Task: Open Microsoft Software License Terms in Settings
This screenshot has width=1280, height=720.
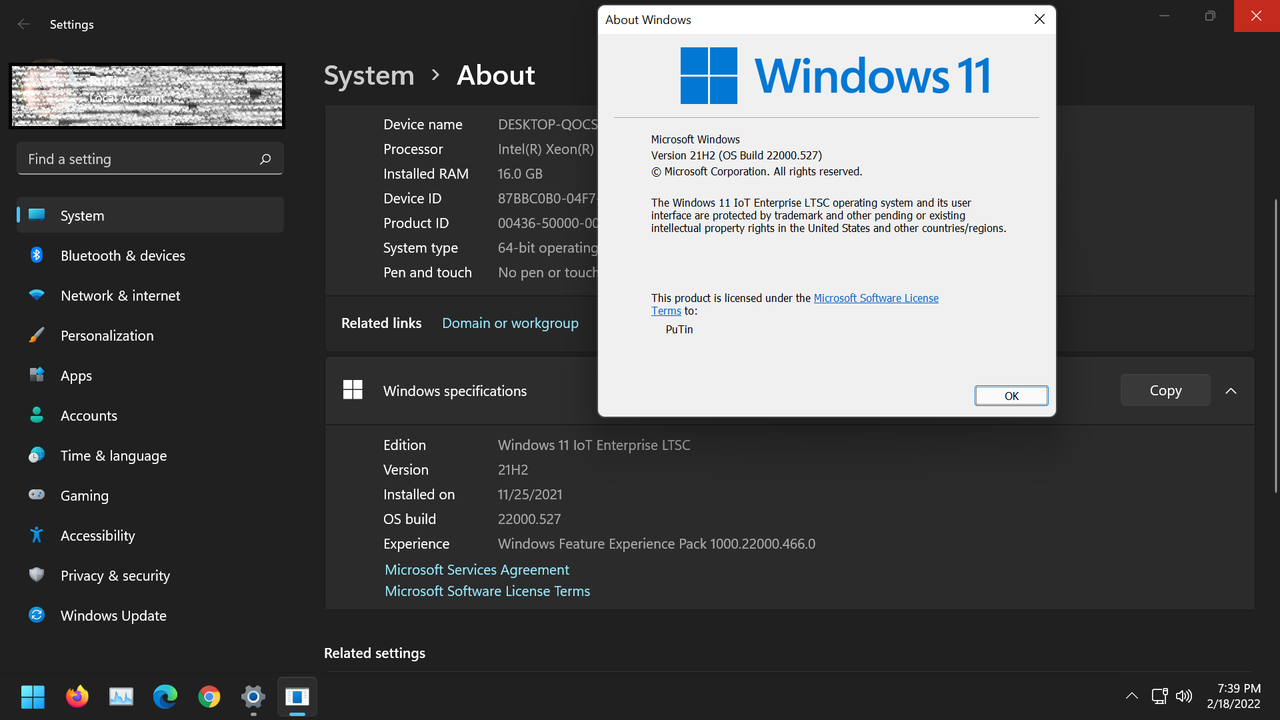Action: [x=487, y=591]
